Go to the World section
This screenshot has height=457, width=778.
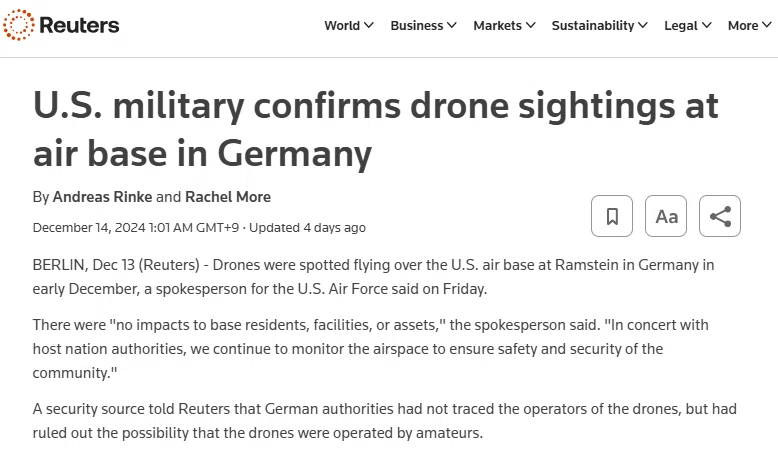tap(342, 25)
